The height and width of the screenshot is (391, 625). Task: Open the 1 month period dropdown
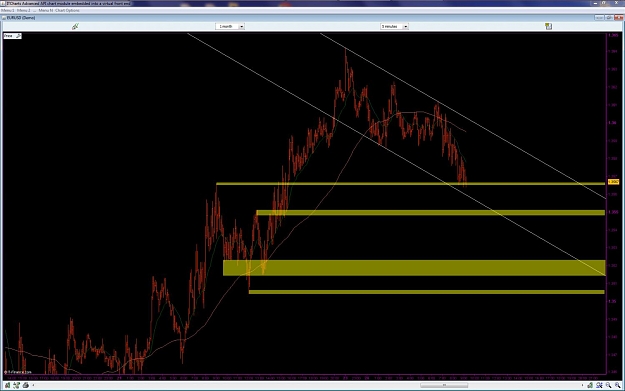click(230, 26)
